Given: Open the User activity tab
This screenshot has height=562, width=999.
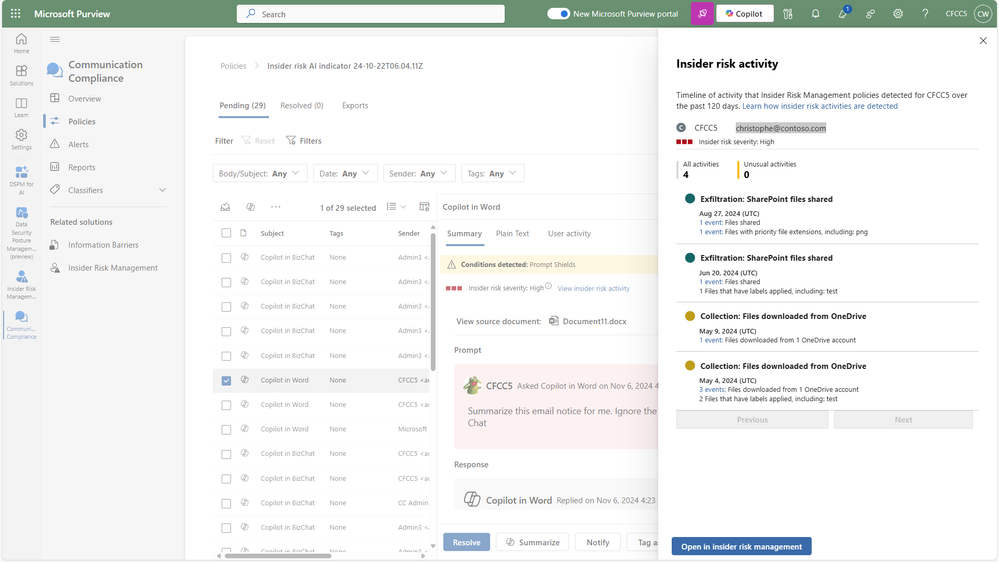Looking at the screenshot, I should click(570, 233).
